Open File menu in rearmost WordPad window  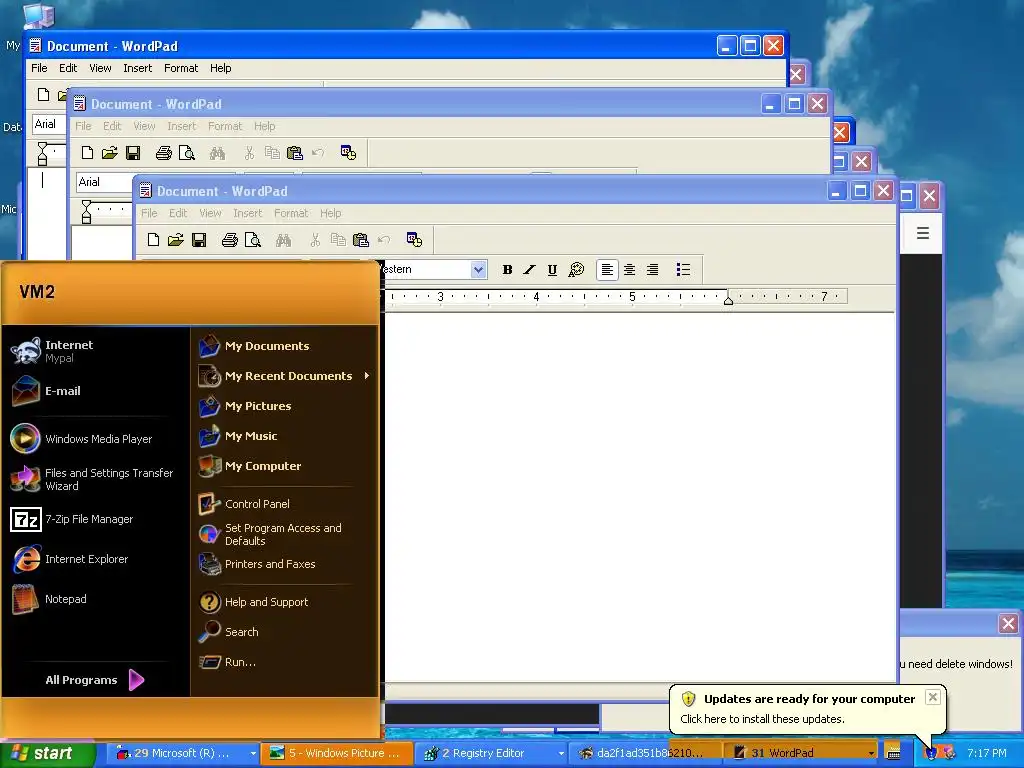(39, 68)
